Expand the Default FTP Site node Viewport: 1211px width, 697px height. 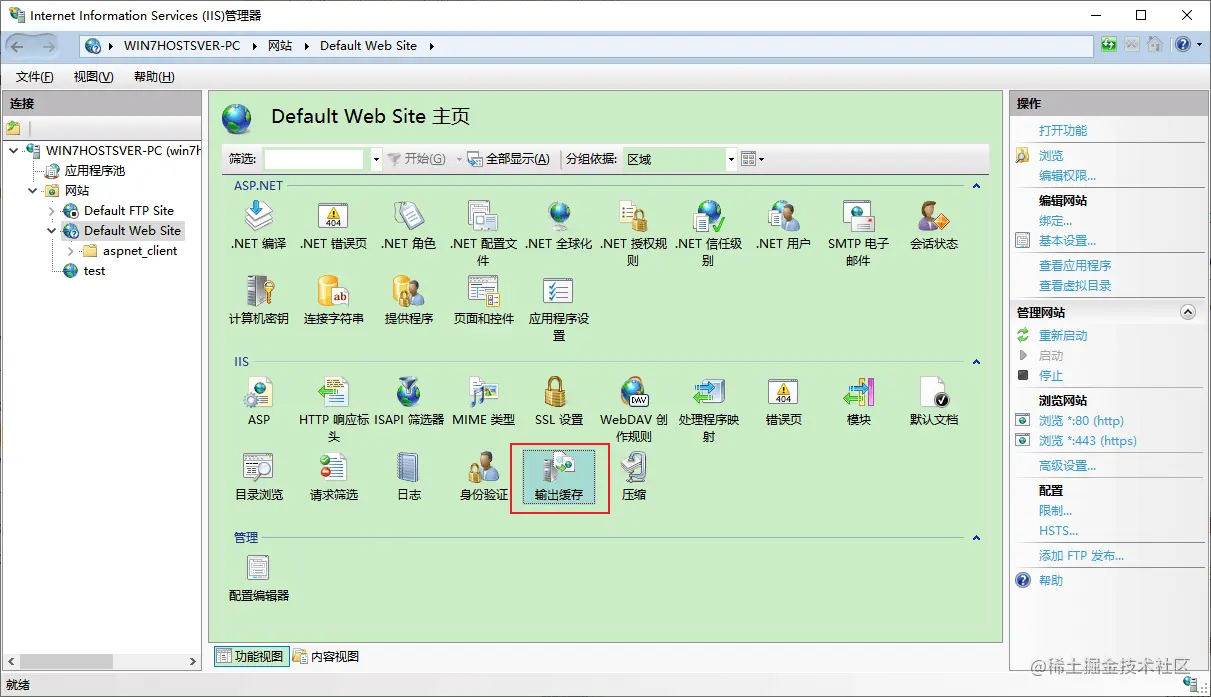pos(52,211)
